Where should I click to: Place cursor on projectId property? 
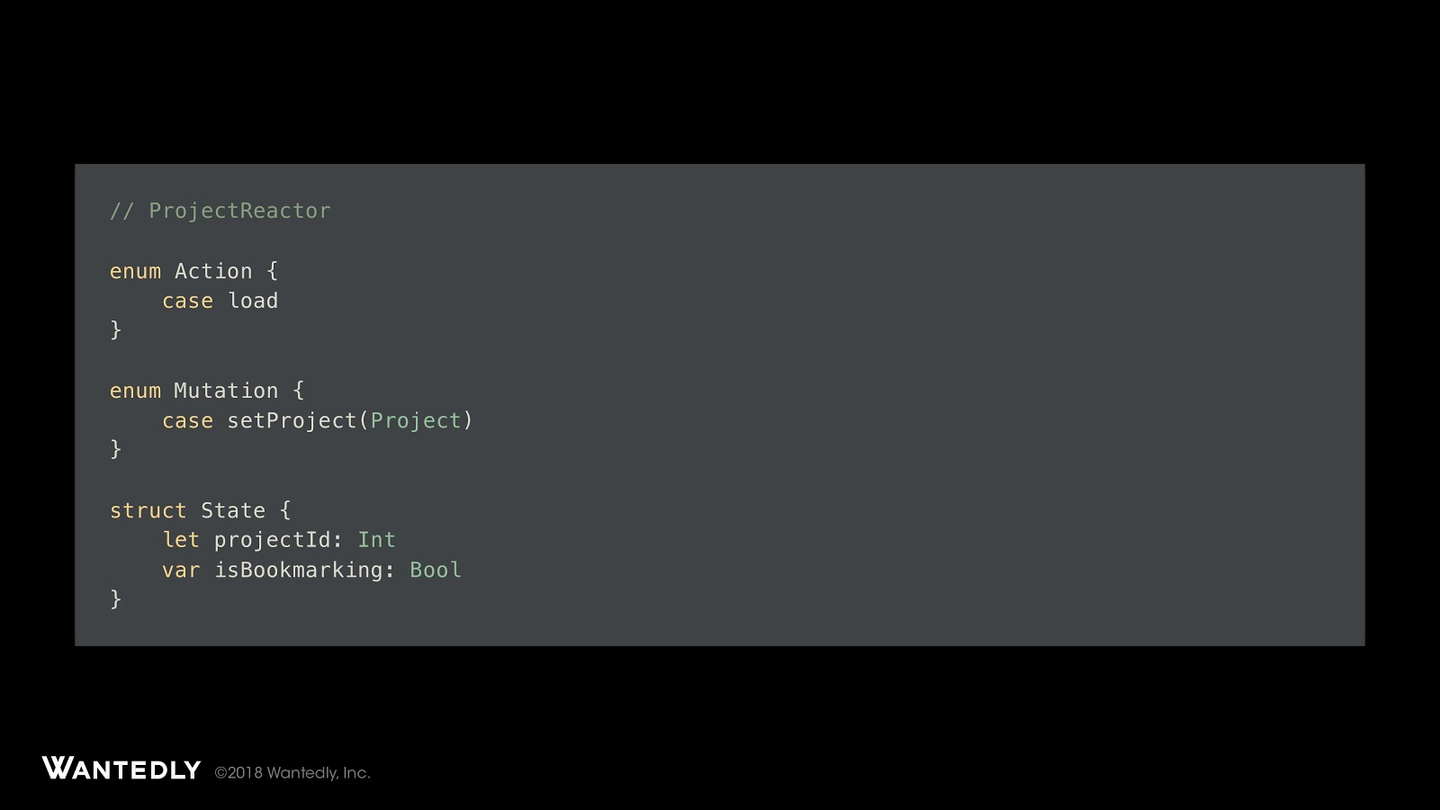pyautogui.click(x=272, y=540)
